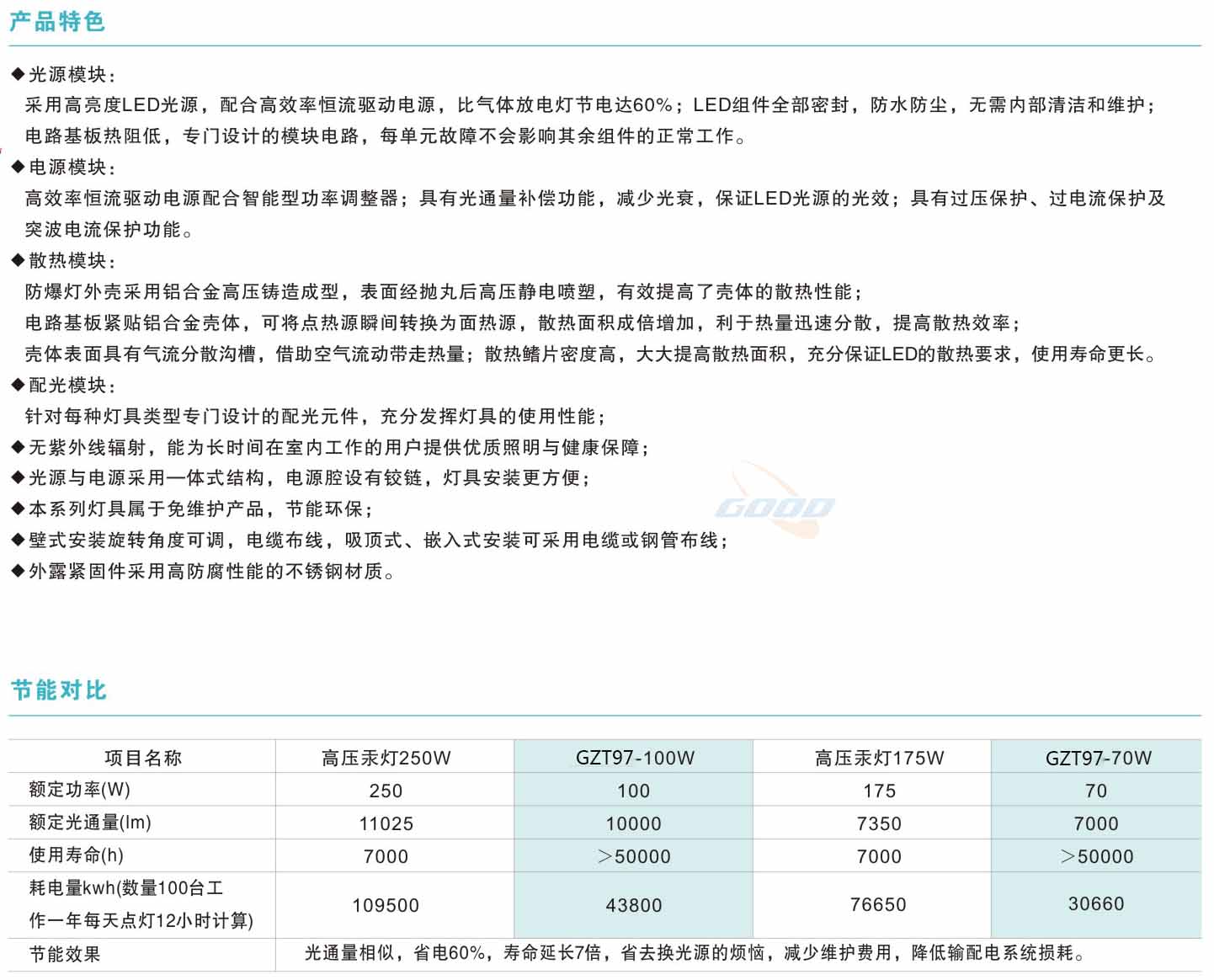Image resolution: width=1214 pixels, height=980 pixels.
Task: Click the luminous flux value 11025
Action: 386,823
